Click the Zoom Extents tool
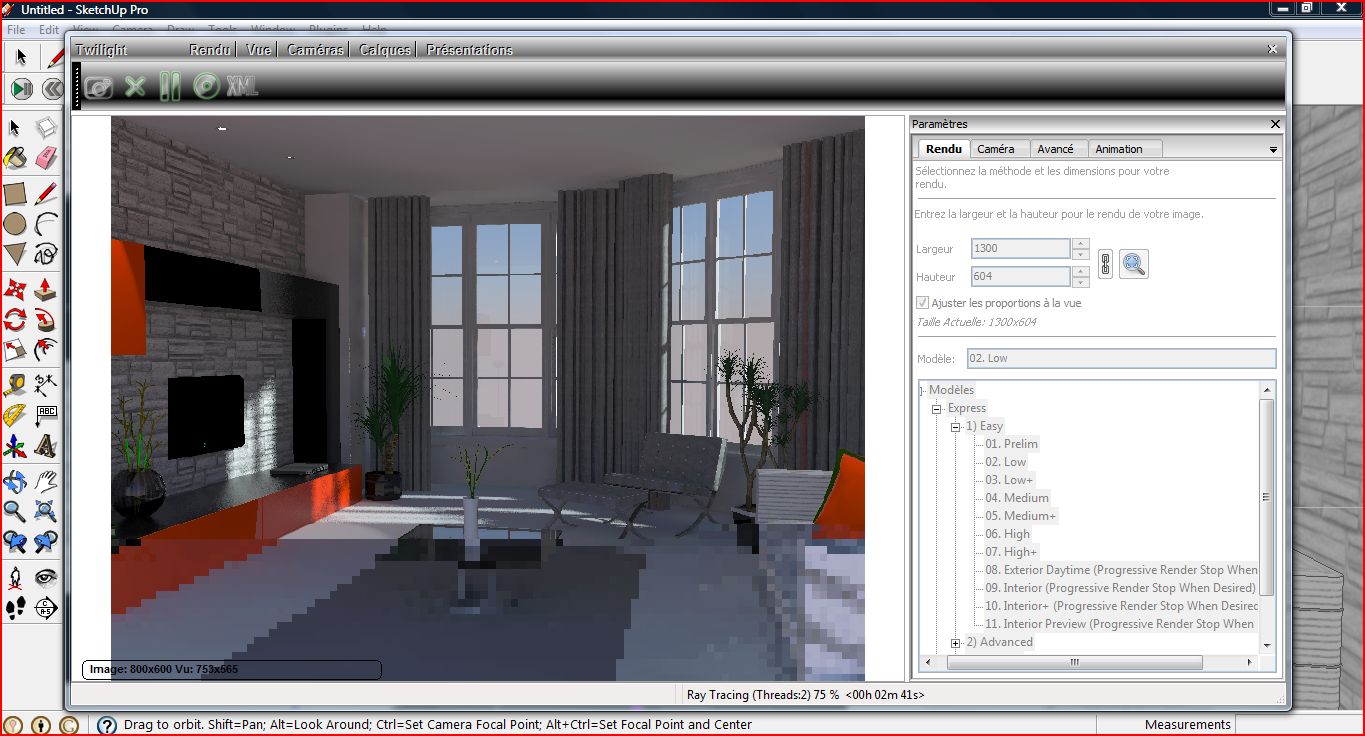 (46, 511)
